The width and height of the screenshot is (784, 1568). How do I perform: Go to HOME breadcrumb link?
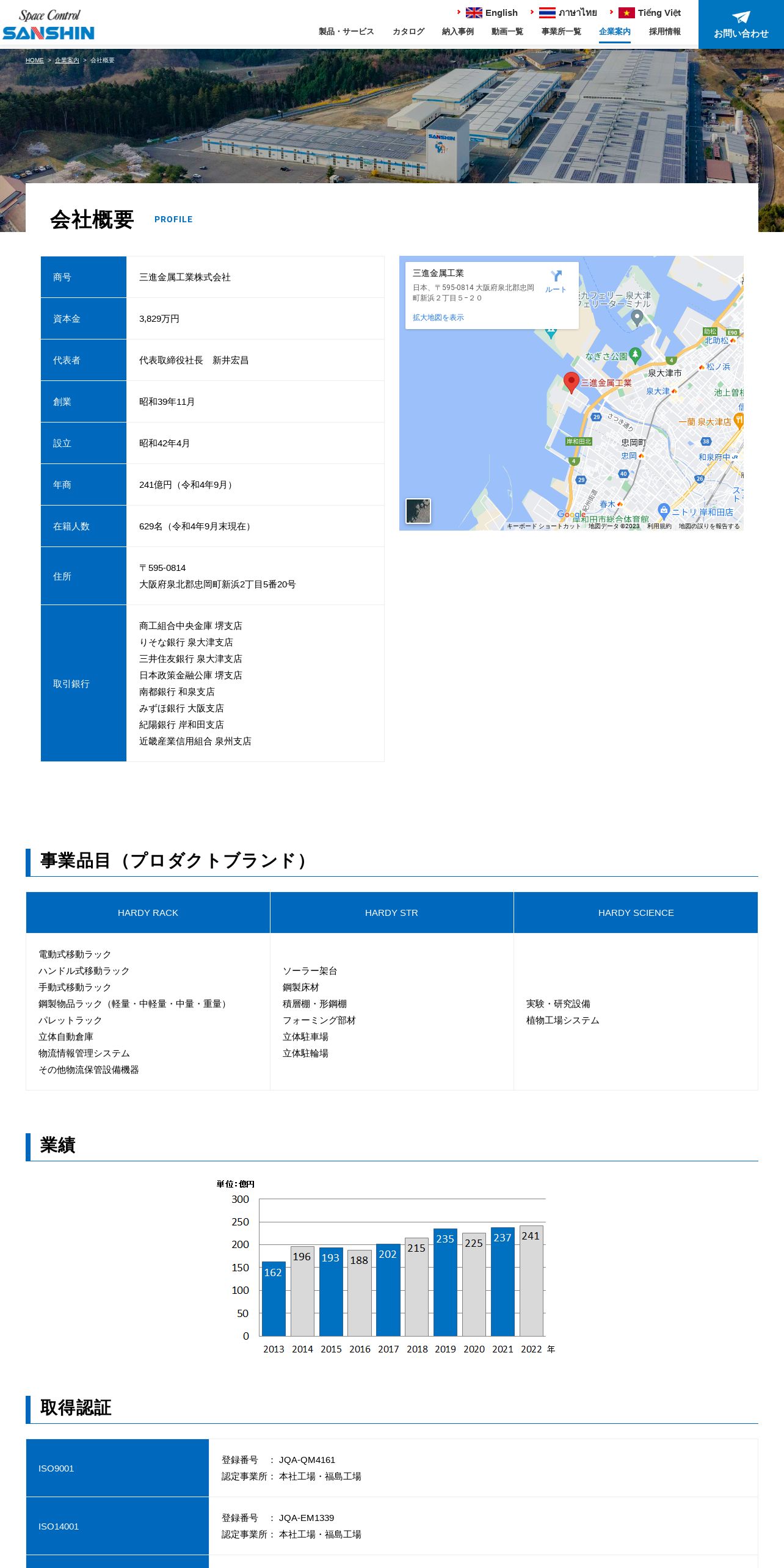[x=35, y=60]
